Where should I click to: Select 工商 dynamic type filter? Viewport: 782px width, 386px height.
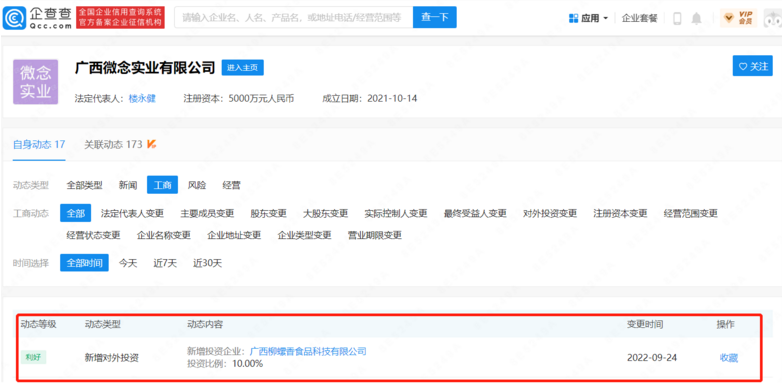tap(162, 185)
